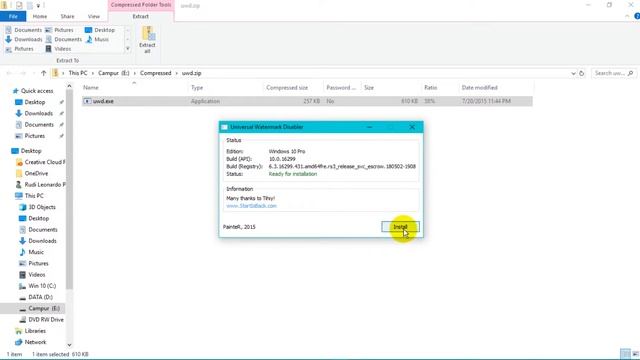Expand the Extract To gallery list
Viewport: 640px width, 360px height.
[127, 49]
